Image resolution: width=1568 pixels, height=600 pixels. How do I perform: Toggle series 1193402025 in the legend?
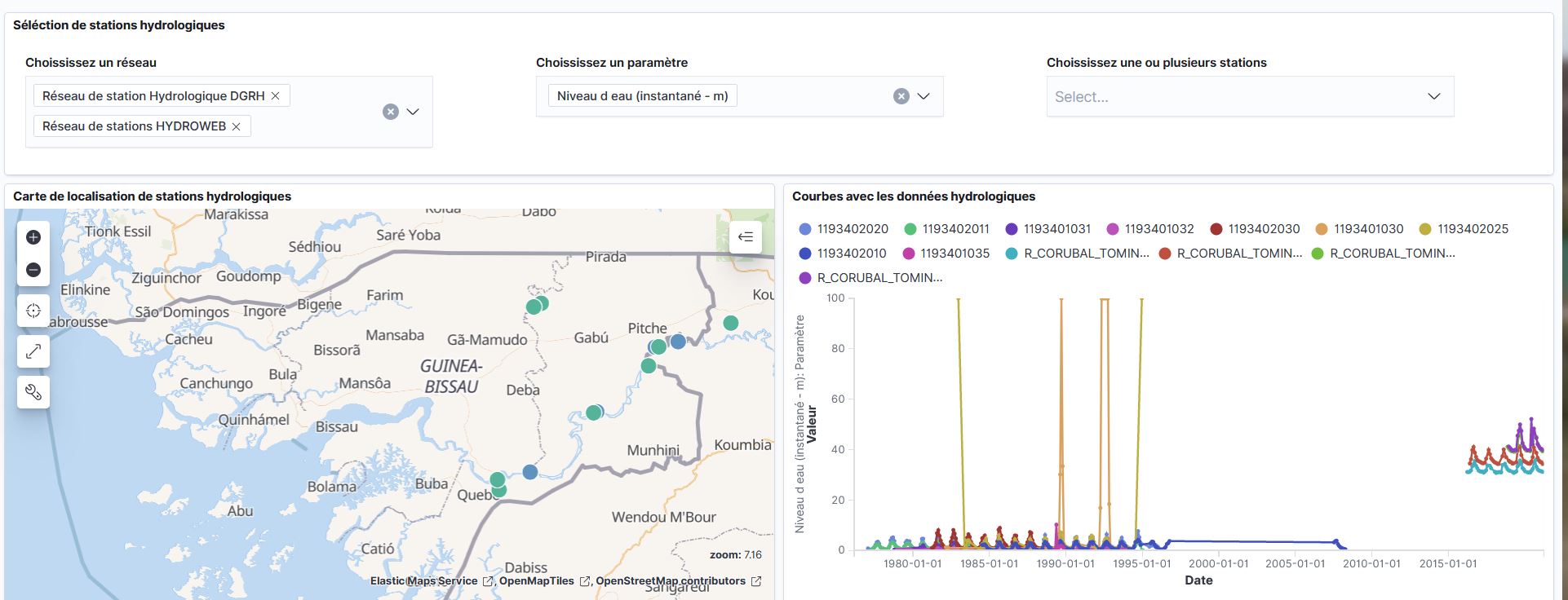1472,229
